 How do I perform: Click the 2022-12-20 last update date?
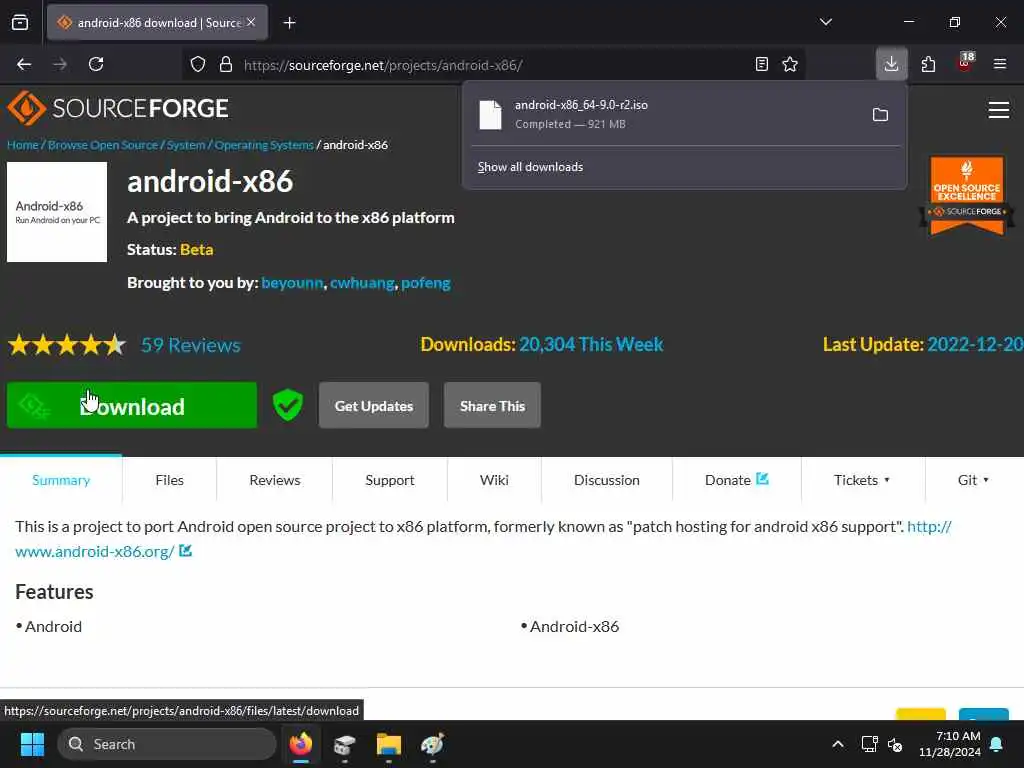tap(975, 344)
